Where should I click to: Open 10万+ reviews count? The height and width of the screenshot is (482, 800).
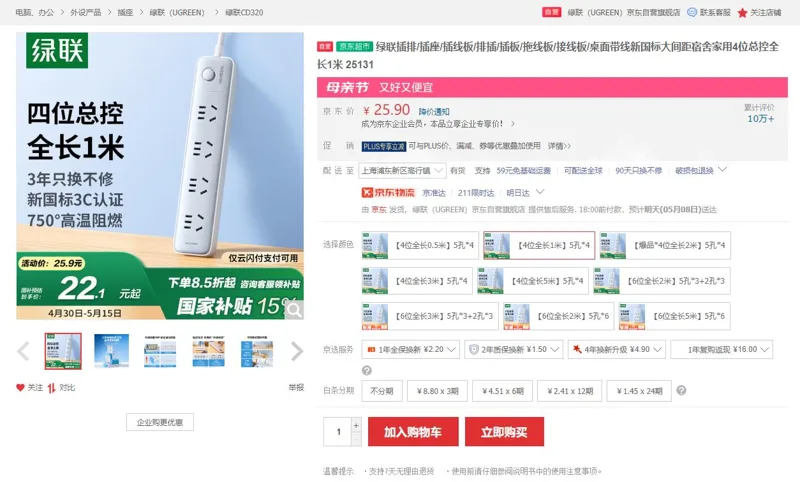coord(761,119)
